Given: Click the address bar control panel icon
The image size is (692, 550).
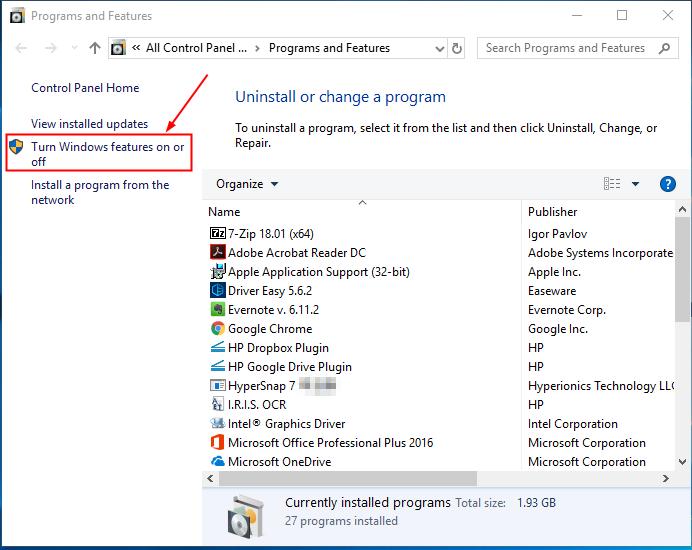Looking at the screenshot, I should click(x=118, y=48).
